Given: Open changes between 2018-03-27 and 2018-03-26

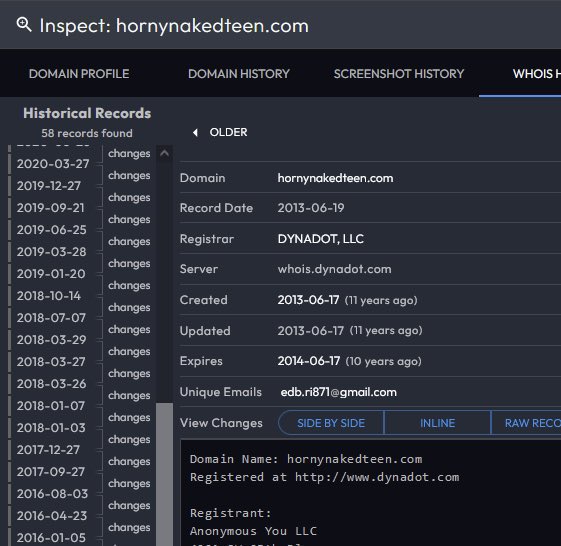Looking at the screenshot, I should tap(129, 373).
